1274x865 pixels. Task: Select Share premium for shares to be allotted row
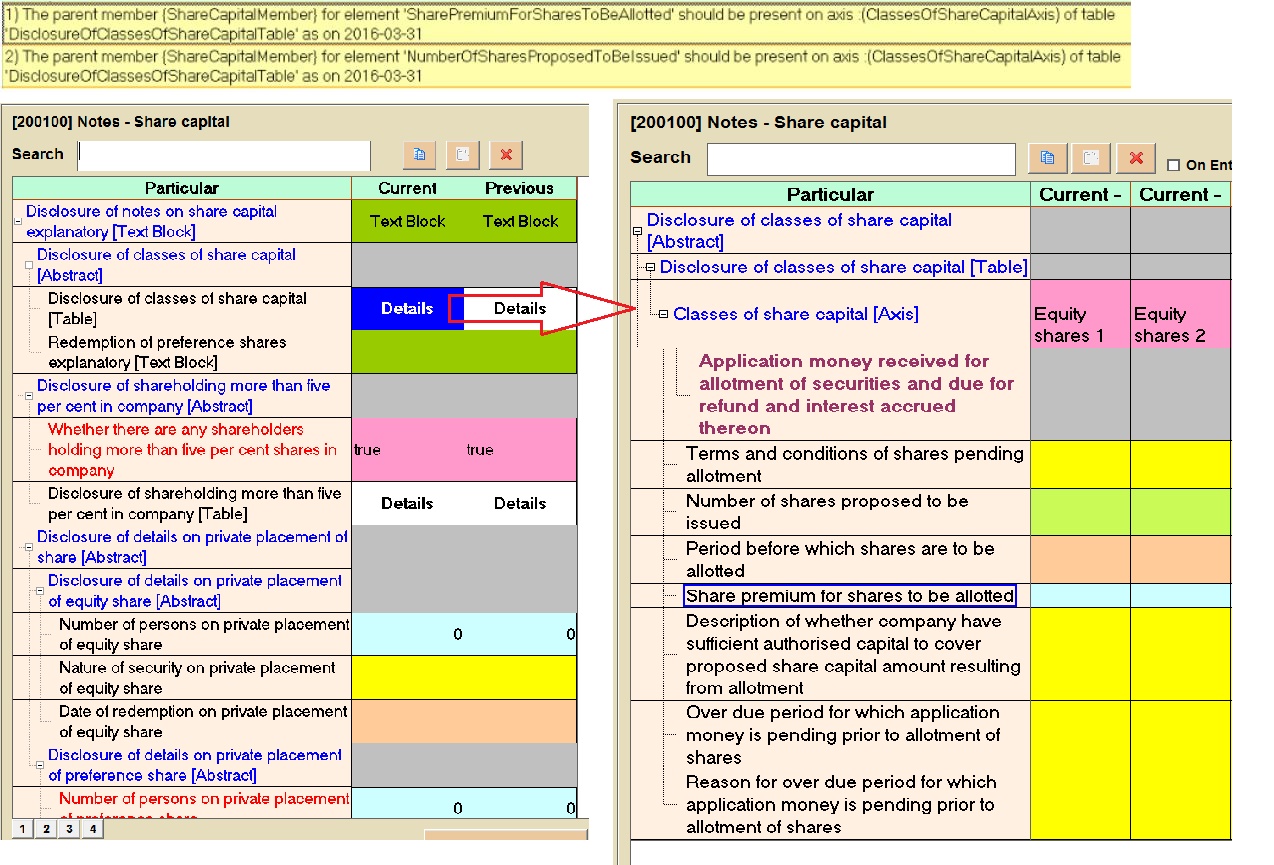(849, 596)
